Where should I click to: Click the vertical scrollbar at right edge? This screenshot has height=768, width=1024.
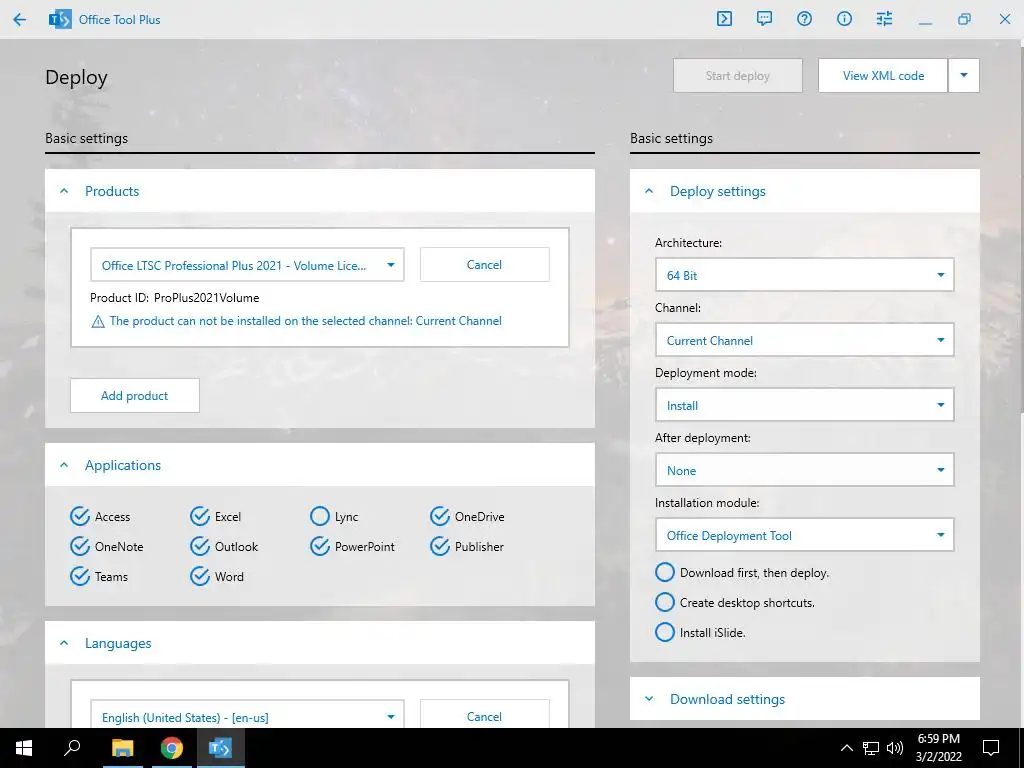[1021, 229]
